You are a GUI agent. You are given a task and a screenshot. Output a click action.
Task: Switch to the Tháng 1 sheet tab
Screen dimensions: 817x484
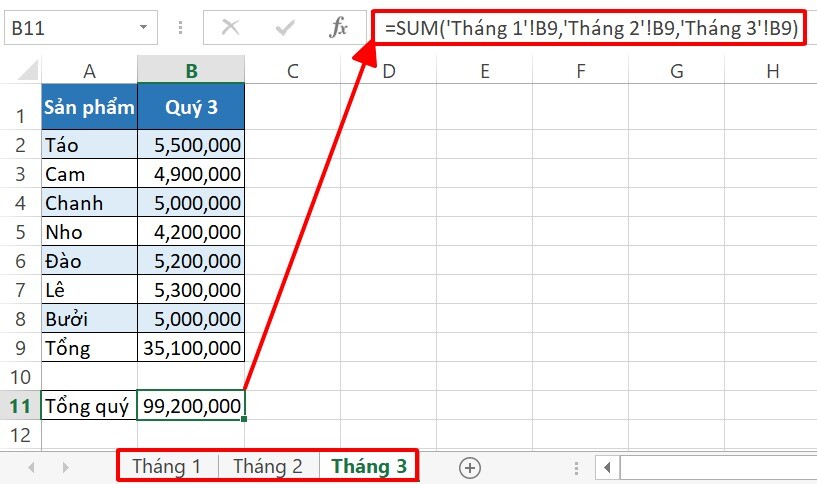[167, 466]
